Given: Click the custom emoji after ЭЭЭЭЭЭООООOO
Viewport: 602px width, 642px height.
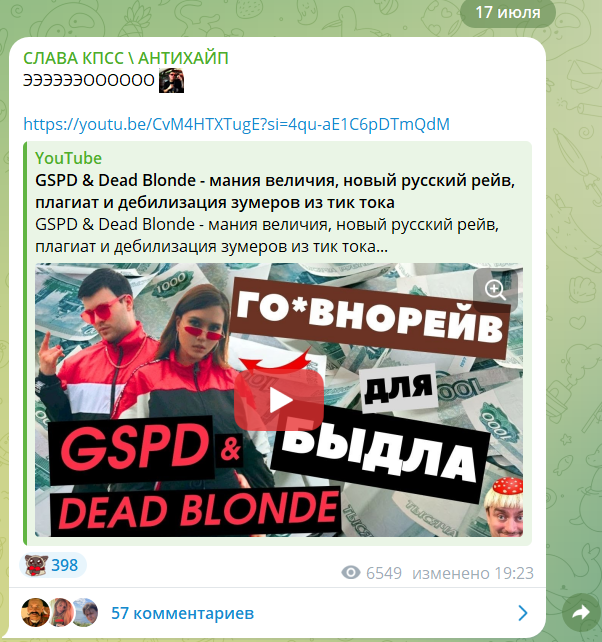Looking at the screenshot, I should tap(171, 80).
